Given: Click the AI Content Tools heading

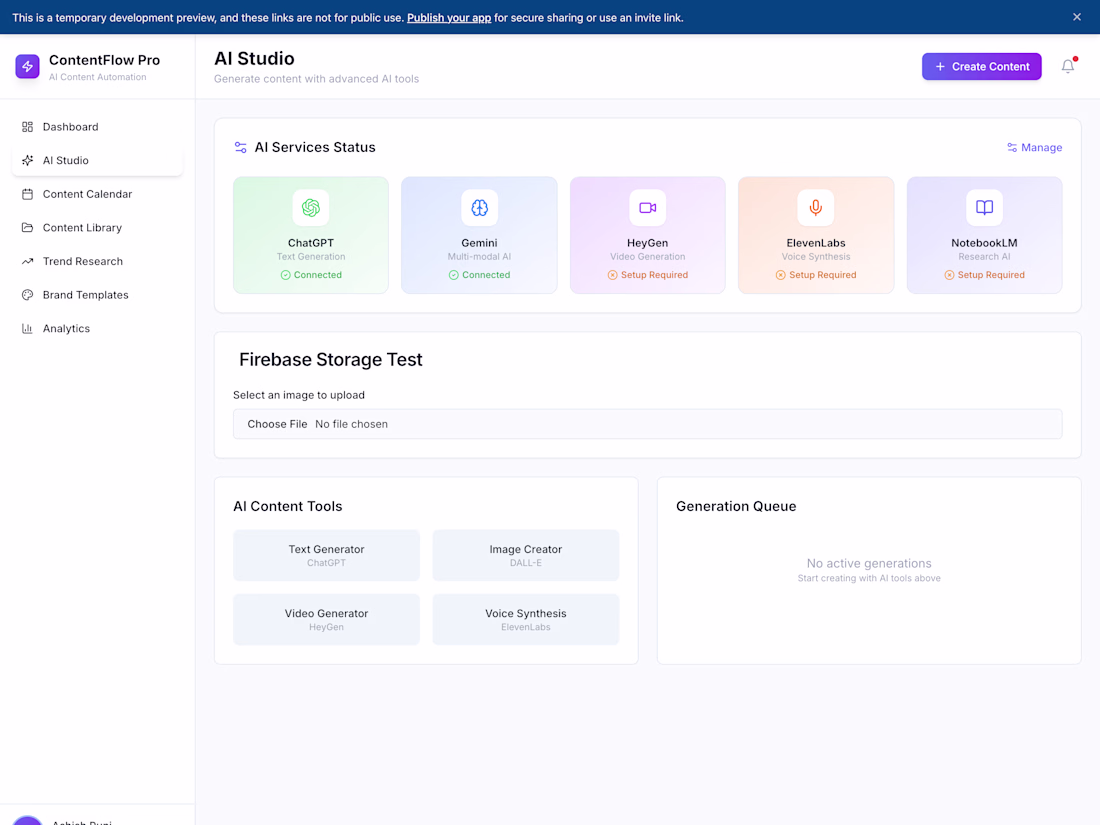Looking at the screenshot, I should coord(288,507).
